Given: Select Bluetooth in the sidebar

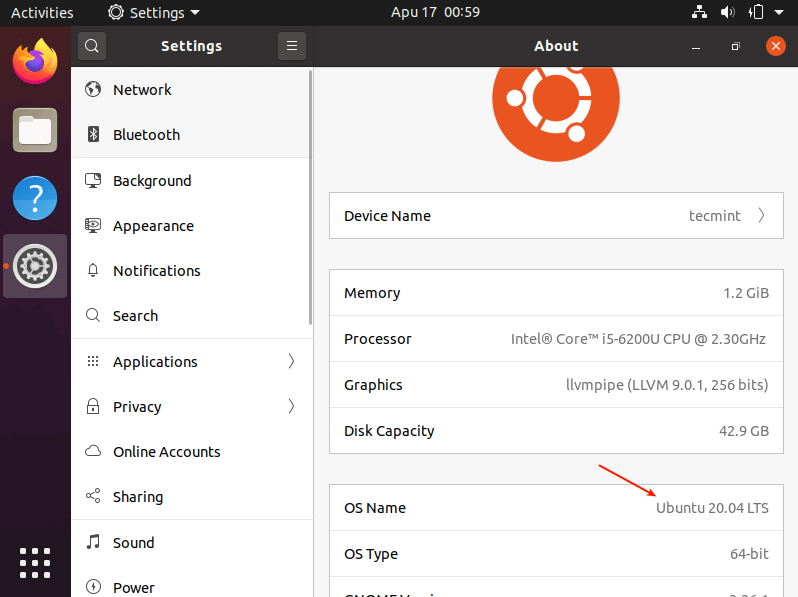Looking at the screenshot, I should [x=146, y=135].
